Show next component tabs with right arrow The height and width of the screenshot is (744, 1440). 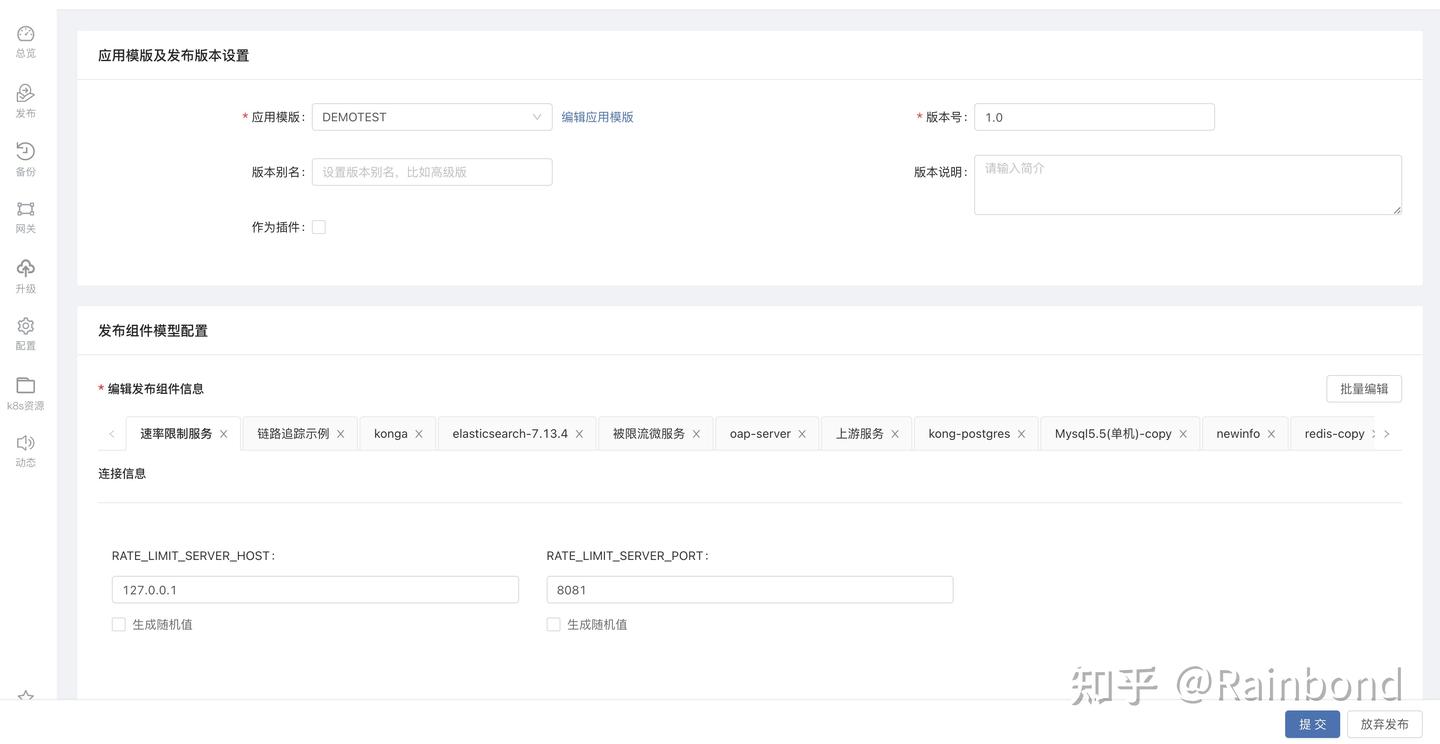click(x=1386, y=434)
